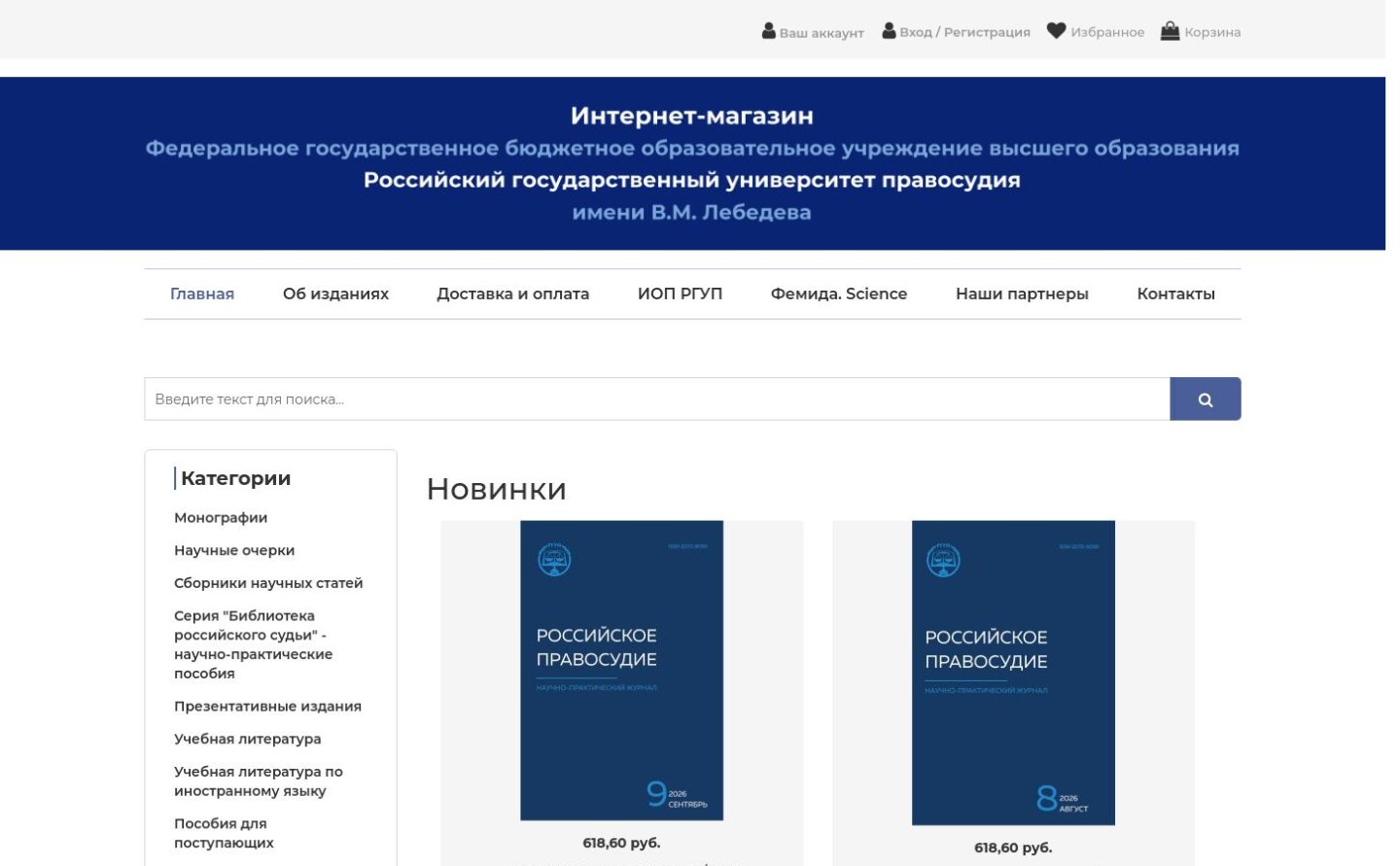Open the ИОП РГУП menu item
This screenshot has width=1400, height=866.
tap(680, 294)
